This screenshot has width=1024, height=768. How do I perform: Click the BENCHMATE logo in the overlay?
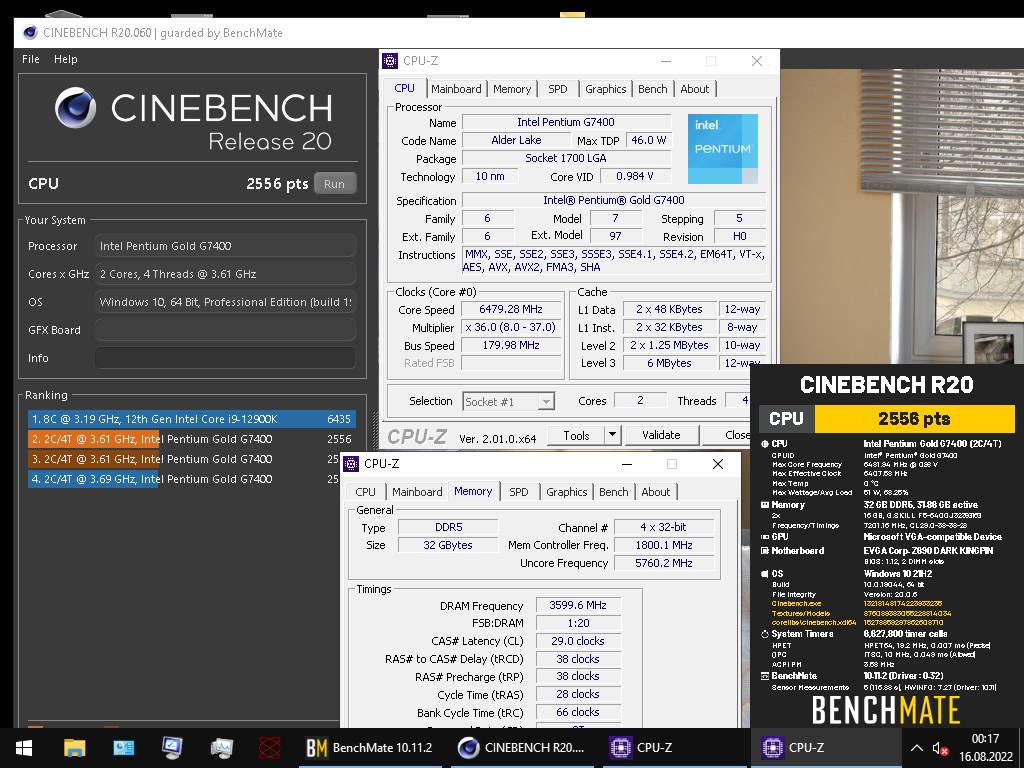(886, 710)
